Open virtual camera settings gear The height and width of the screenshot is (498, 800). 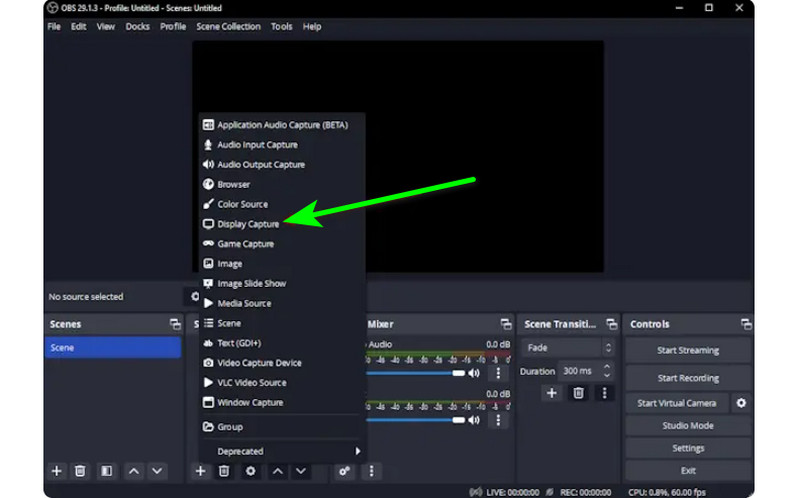(741, 403)
